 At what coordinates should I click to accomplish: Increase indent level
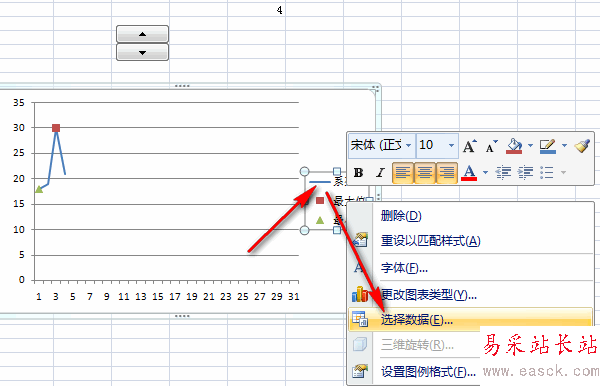click(525, 173)
